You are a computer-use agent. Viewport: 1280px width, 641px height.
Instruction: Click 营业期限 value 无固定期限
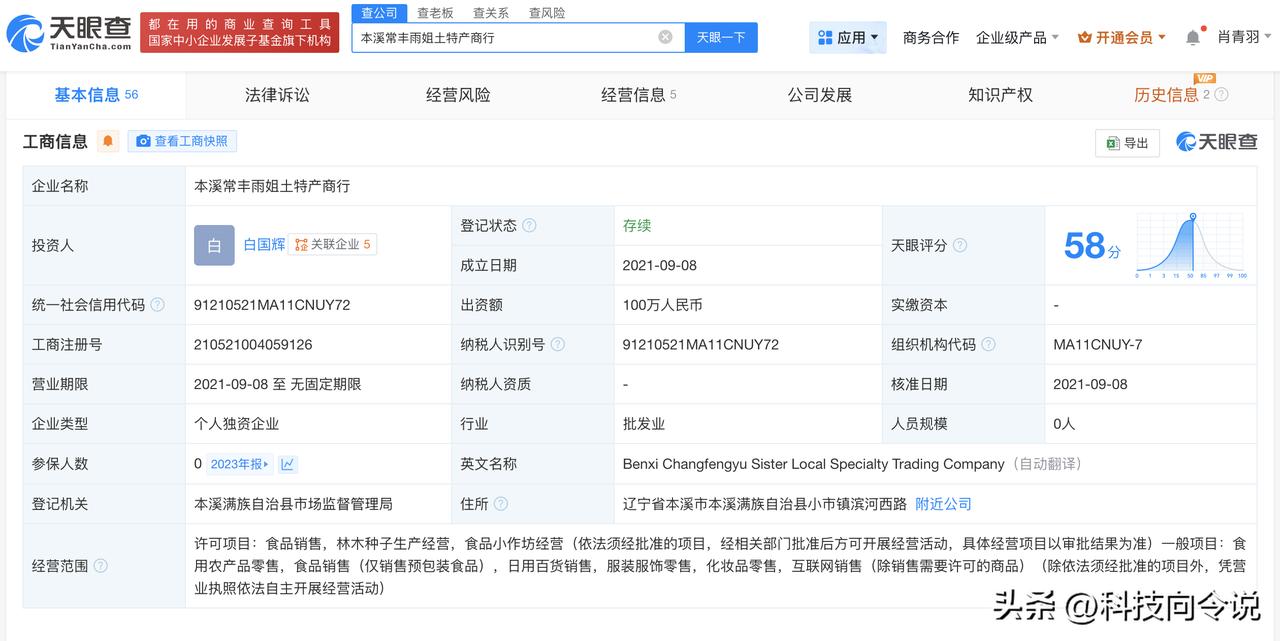point(325,384)
